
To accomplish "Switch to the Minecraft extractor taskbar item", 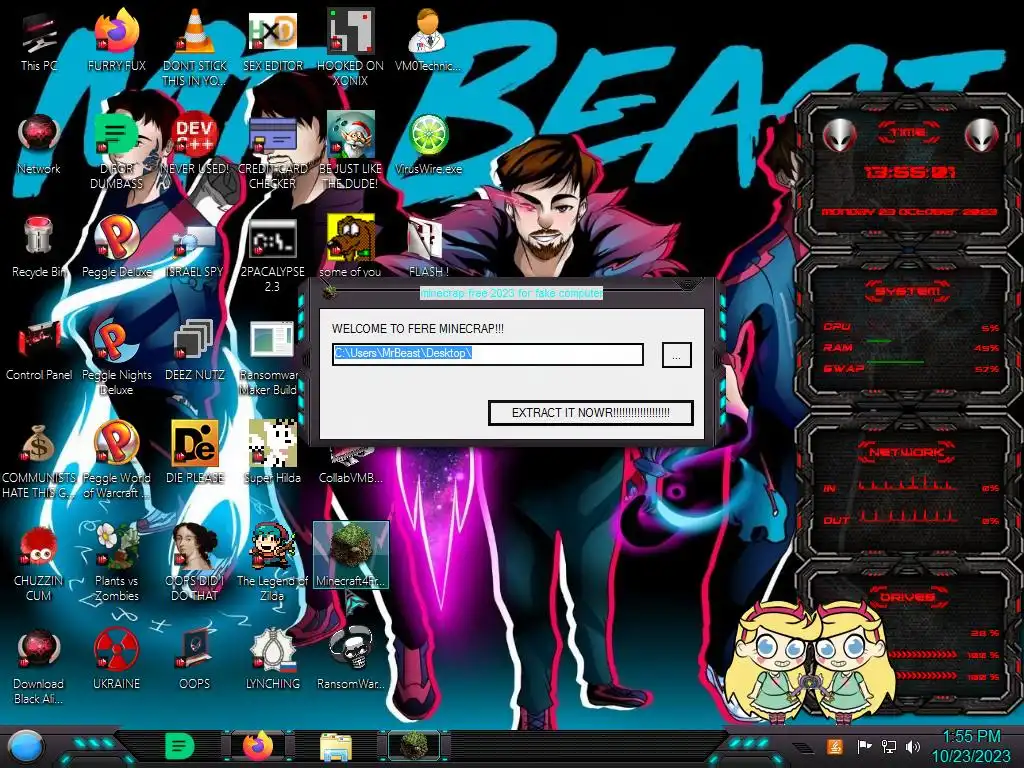I will pos(413,746).
